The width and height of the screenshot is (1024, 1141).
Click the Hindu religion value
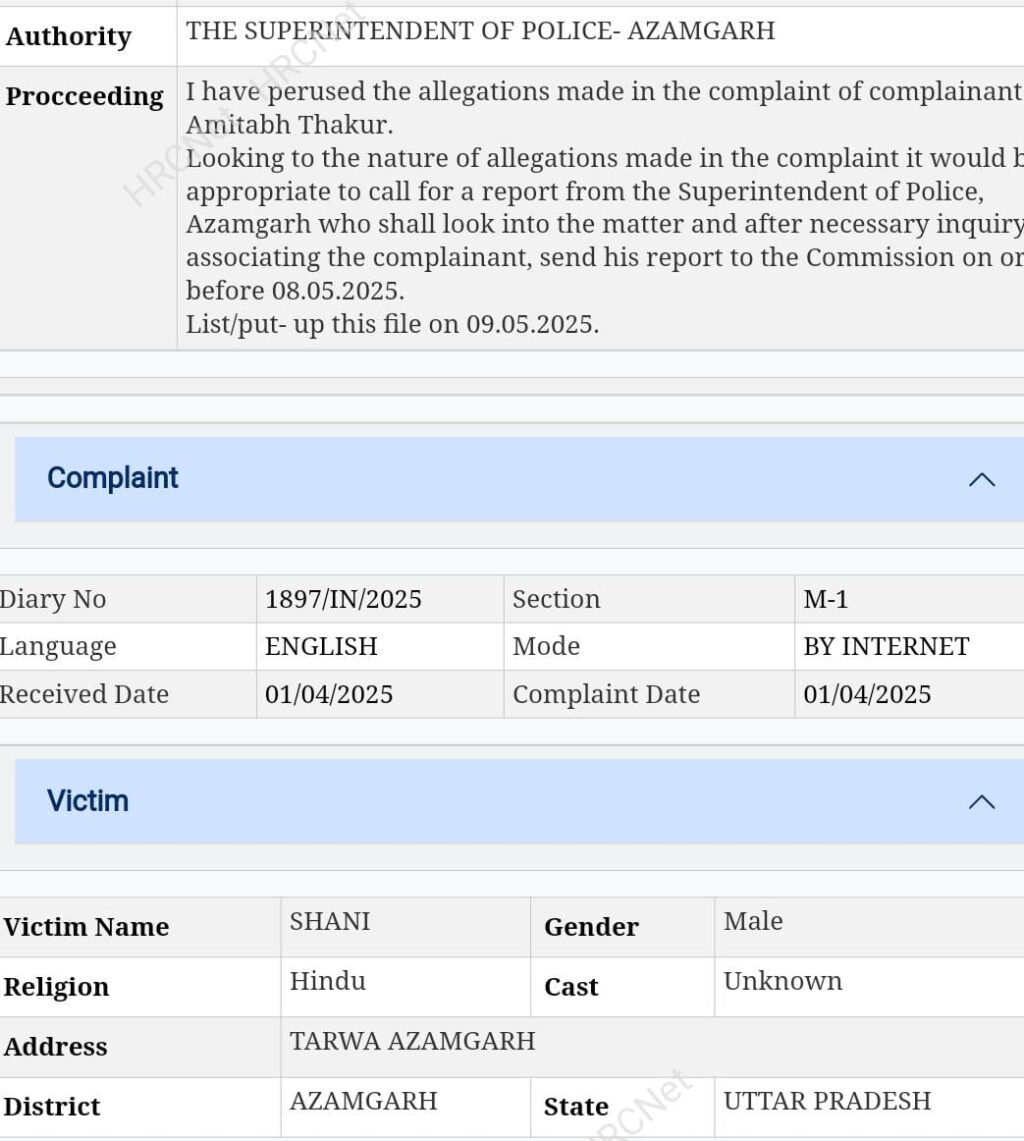coord(328,982)
